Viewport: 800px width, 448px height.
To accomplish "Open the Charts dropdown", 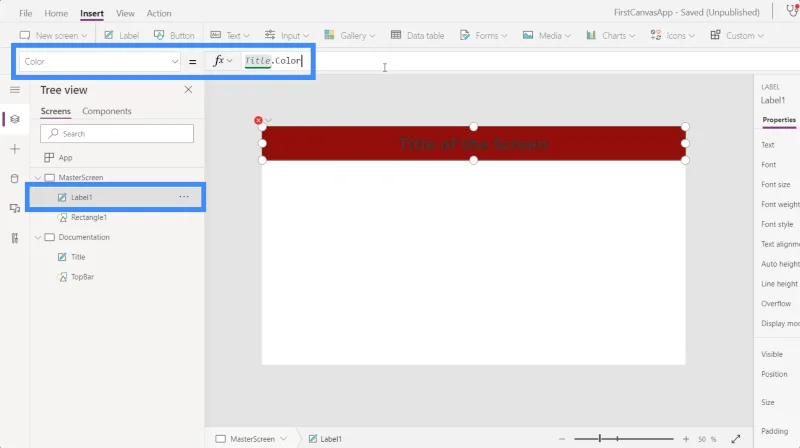I will [x=610, y=35].
